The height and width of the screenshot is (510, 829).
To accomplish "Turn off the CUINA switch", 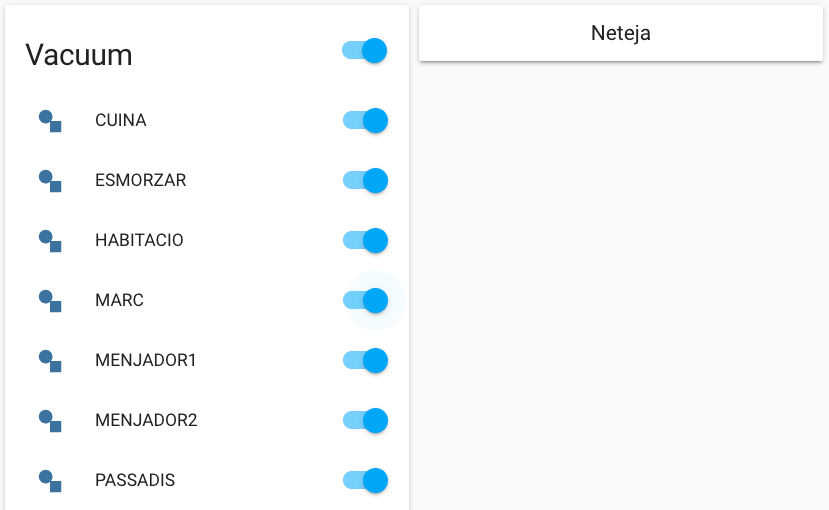I will click(x=365, y=121).
